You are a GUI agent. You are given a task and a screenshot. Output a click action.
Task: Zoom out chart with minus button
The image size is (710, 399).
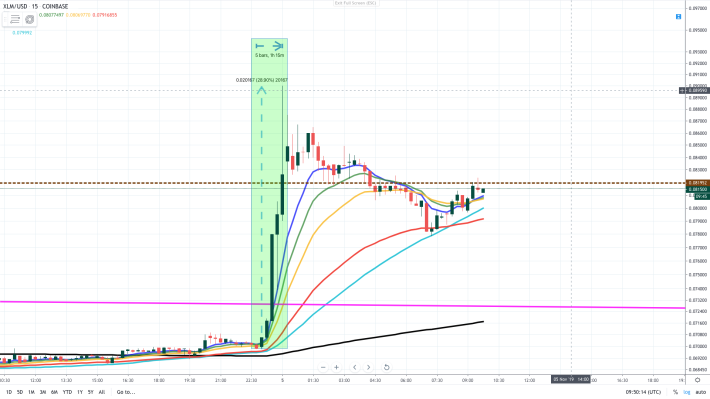point(323,367)
